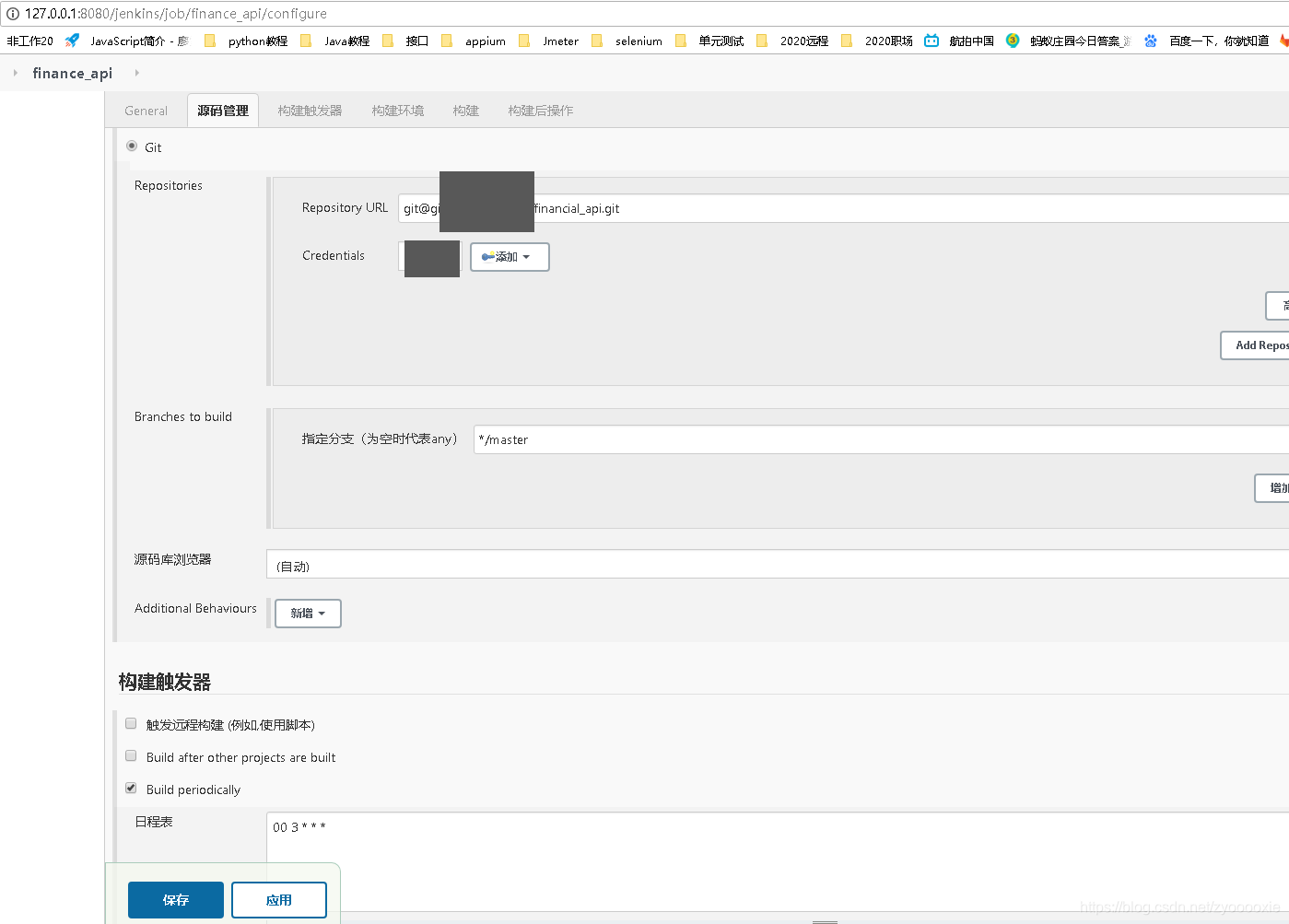The image size is (1289, 924).
Task: Click breadcrumb arrow before finance_api
Action: tap(16, 73)
